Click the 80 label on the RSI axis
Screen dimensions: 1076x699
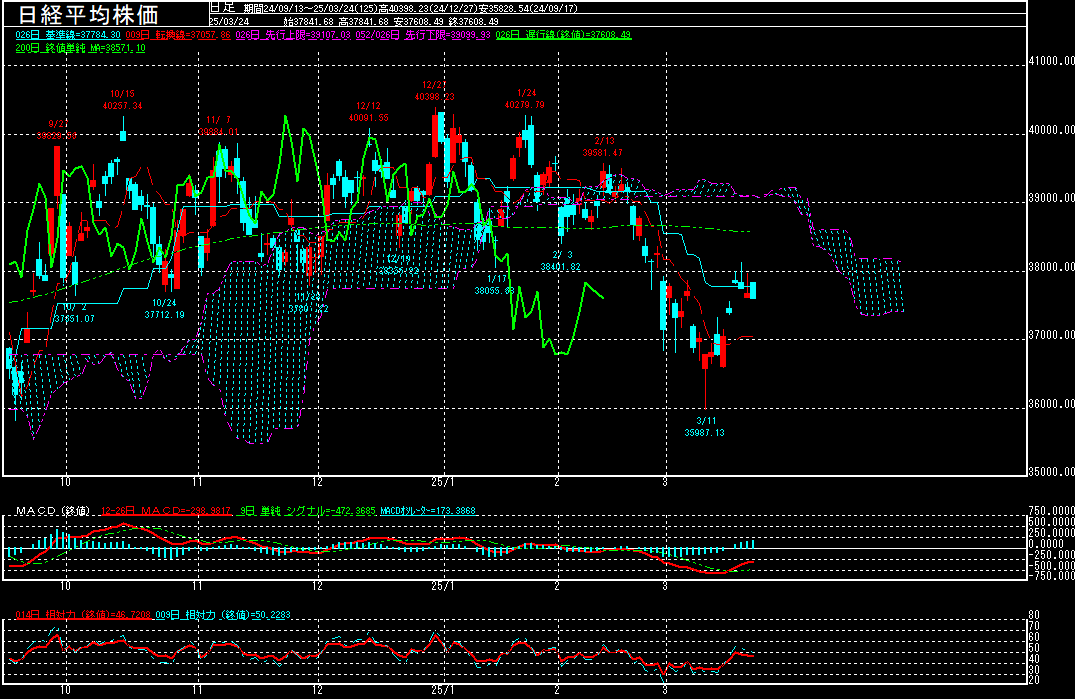click(x=1034, y=615)
